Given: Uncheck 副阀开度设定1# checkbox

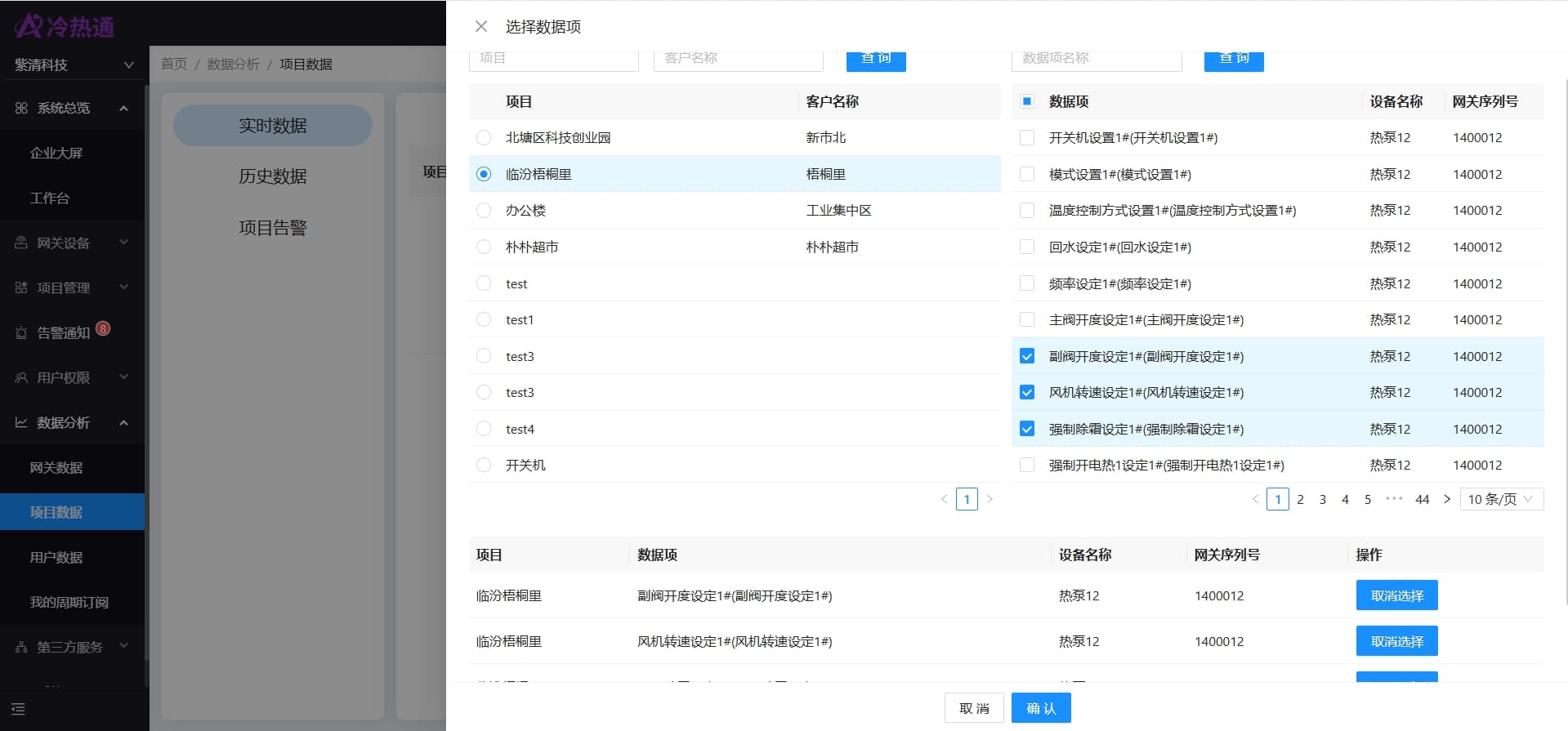Looking at the screenshot, I should pyautogui.click(x=1027, y=356).
